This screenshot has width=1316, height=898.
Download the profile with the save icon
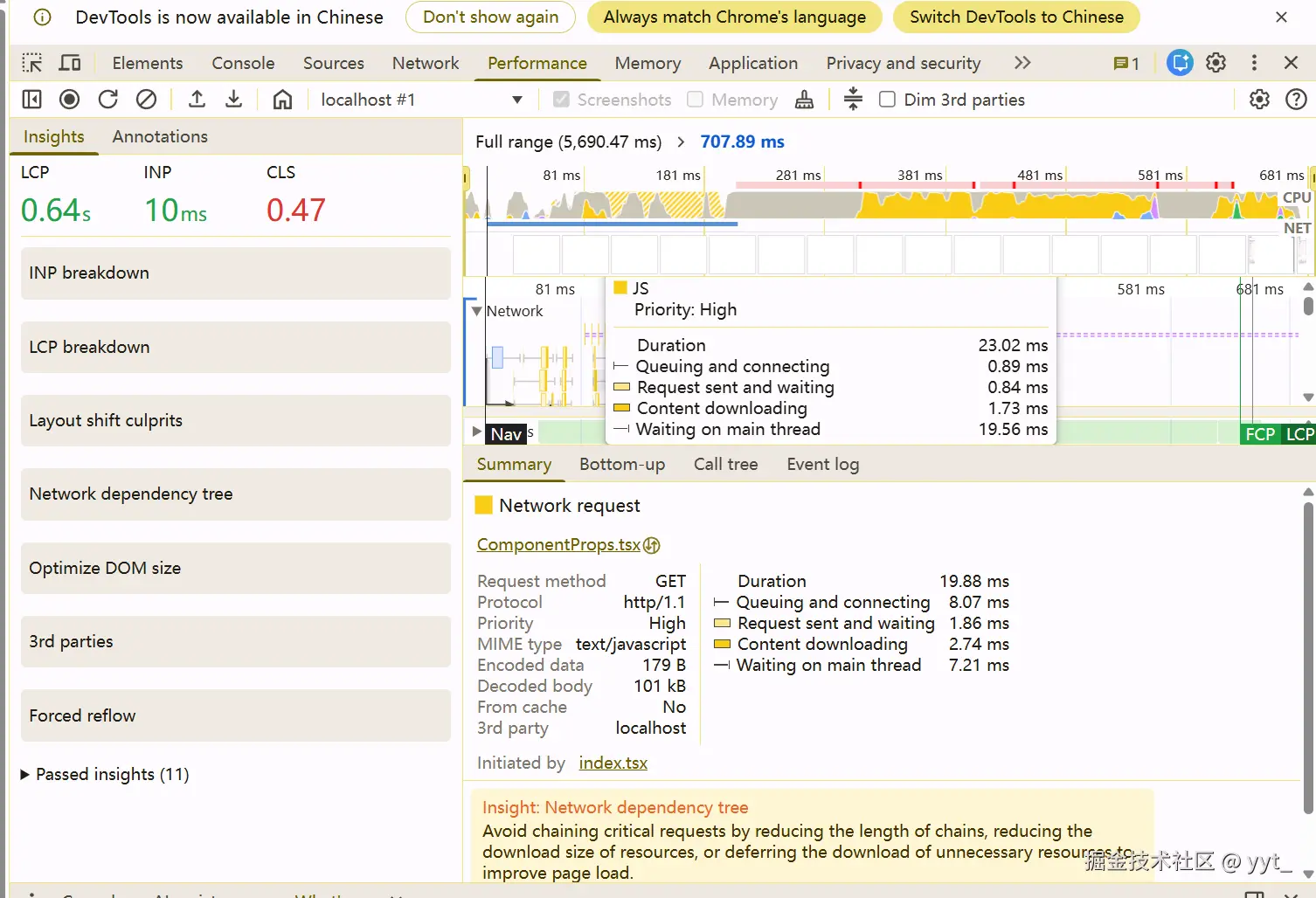pyautogui.click(x=234, y=100)
